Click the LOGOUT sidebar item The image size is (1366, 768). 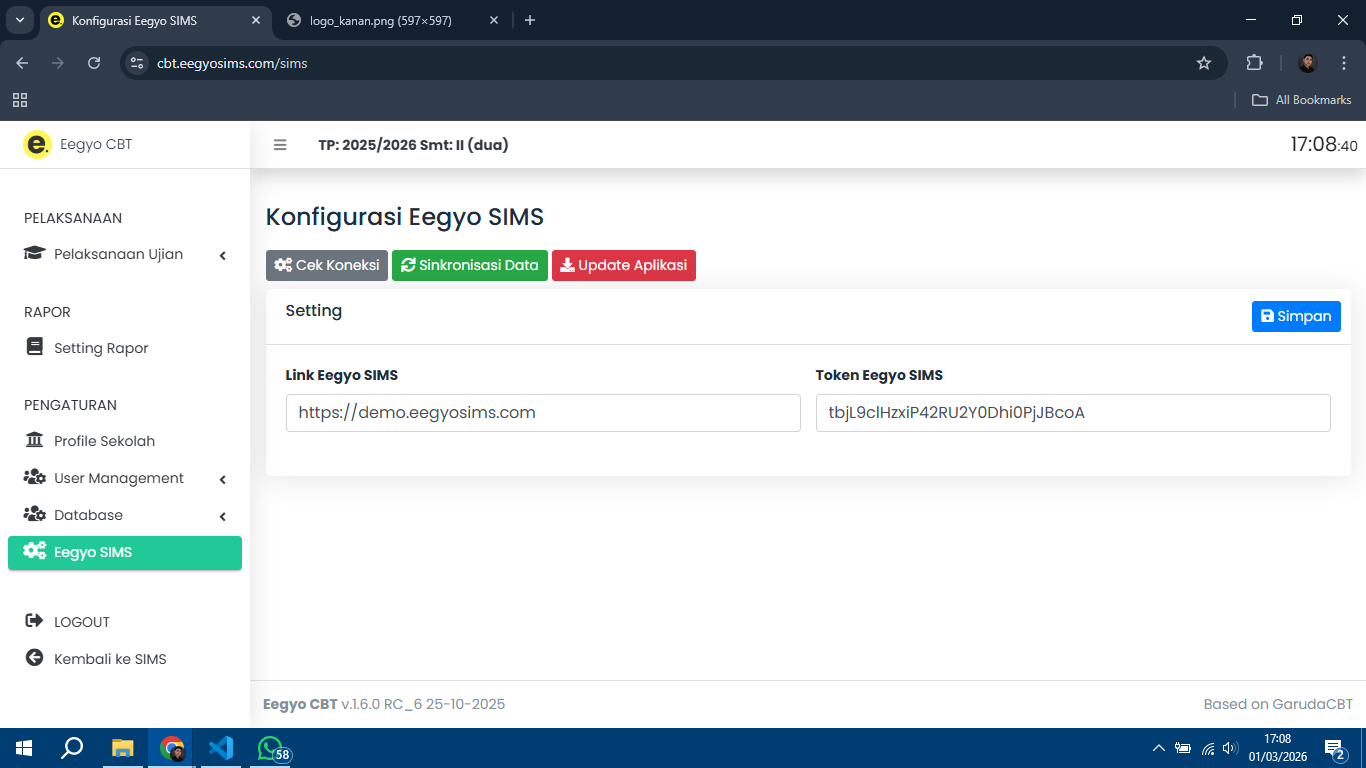tap(81, 622)
